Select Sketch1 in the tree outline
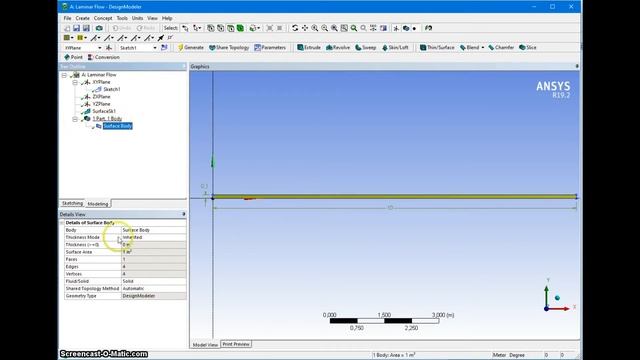 point(111,89)
